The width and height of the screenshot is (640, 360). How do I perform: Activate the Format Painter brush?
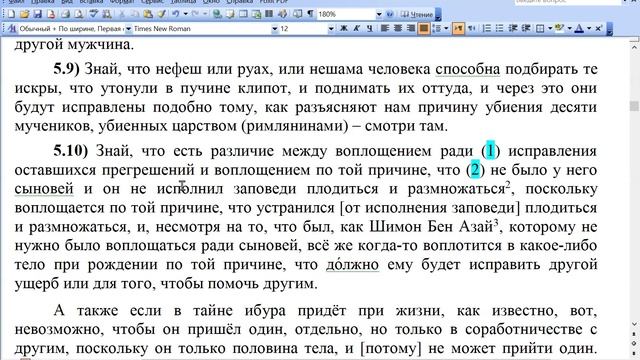[x=162, y=14]
